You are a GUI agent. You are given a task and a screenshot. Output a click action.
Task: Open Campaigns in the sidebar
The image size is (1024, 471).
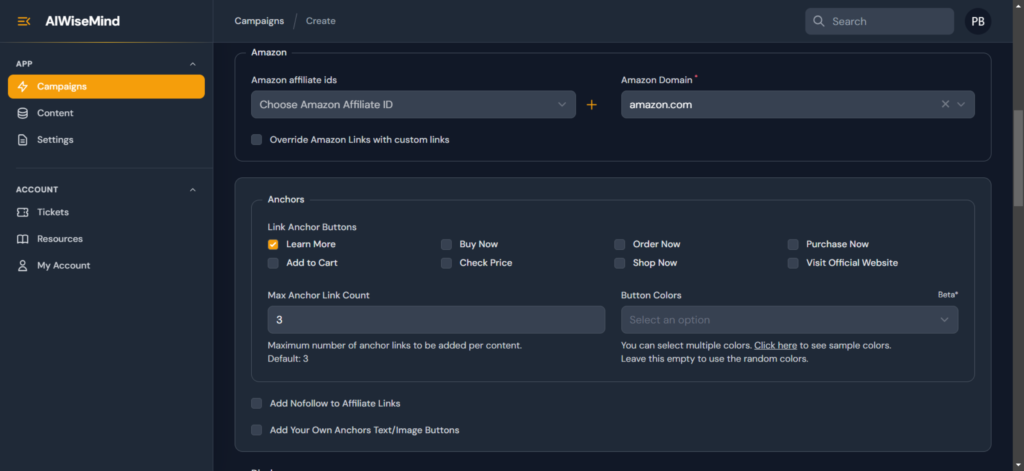[106, 86]
